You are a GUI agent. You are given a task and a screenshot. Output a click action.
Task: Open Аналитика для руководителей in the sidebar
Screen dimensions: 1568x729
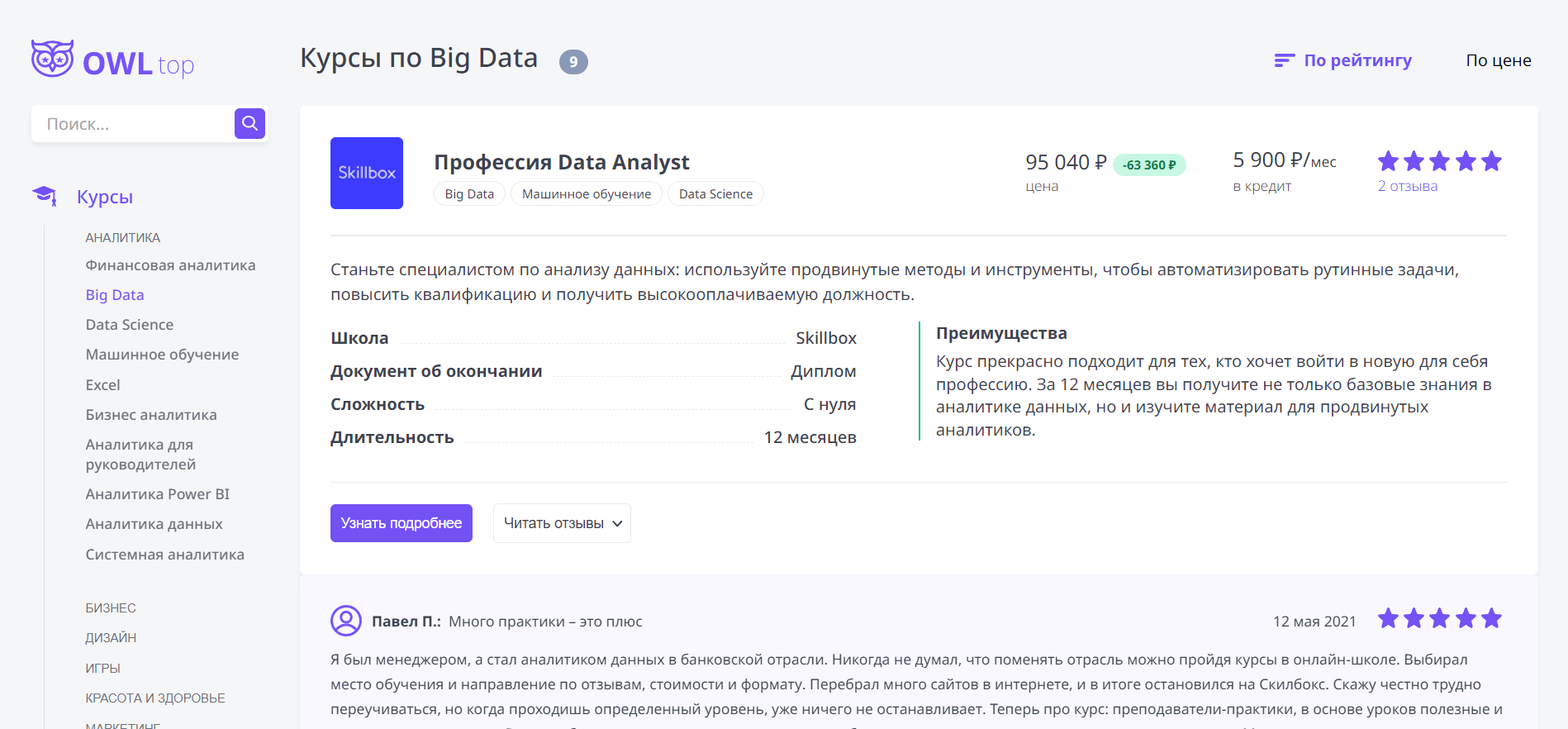click(140, 455)
